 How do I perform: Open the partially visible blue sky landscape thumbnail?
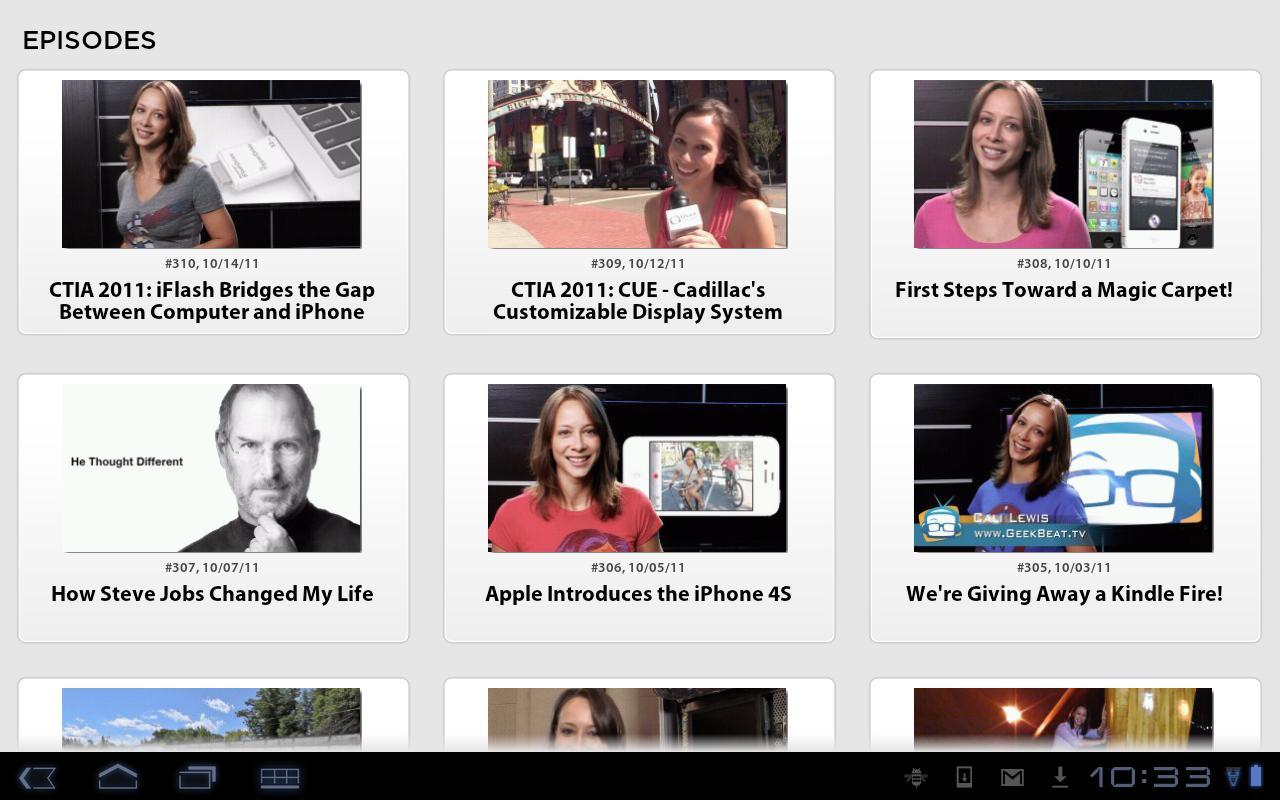(211, 718)
